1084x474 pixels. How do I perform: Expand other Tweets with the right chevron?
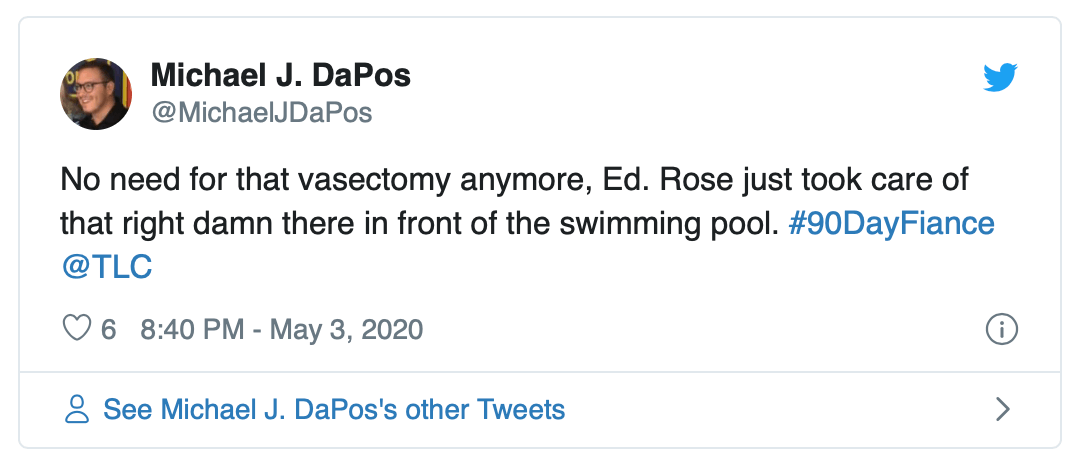pyautogui.click(x=1003, y=409)
